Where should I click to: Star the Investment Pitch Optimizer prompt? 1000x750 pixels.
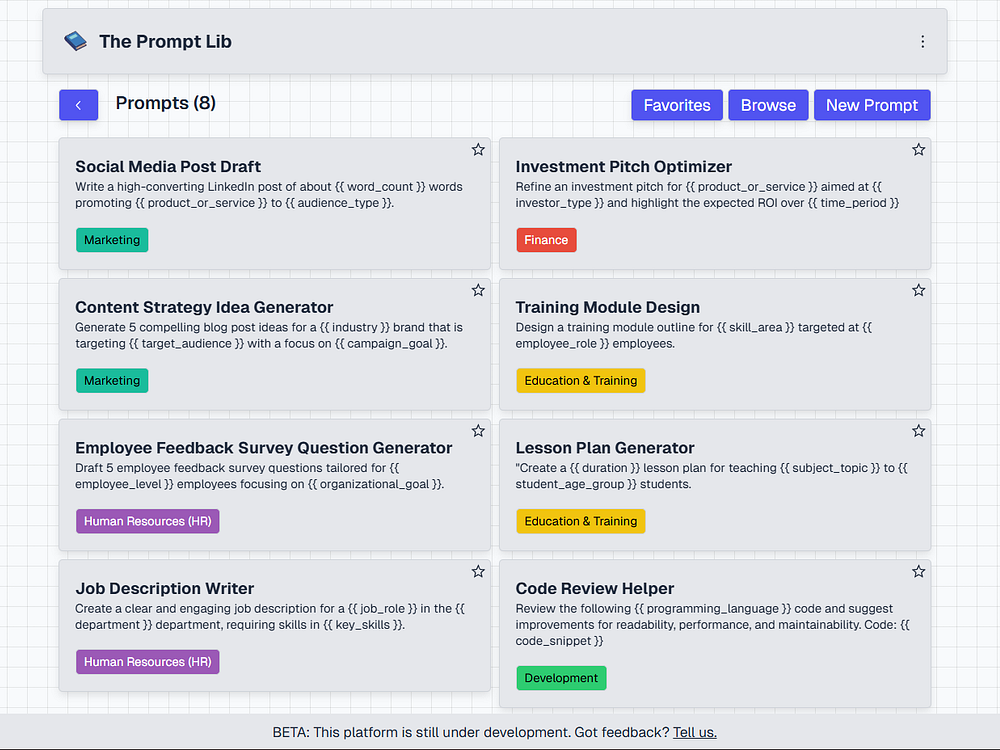pos(918,150)
